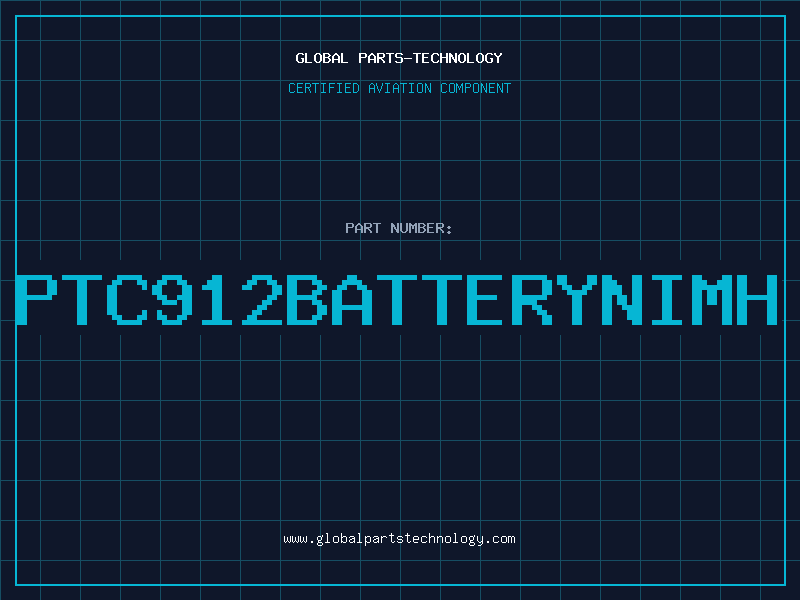Open the www.globalpartstechnology.com link
Image resolution: width=800 pixels, height=600 pixels.
pos(399,539)
